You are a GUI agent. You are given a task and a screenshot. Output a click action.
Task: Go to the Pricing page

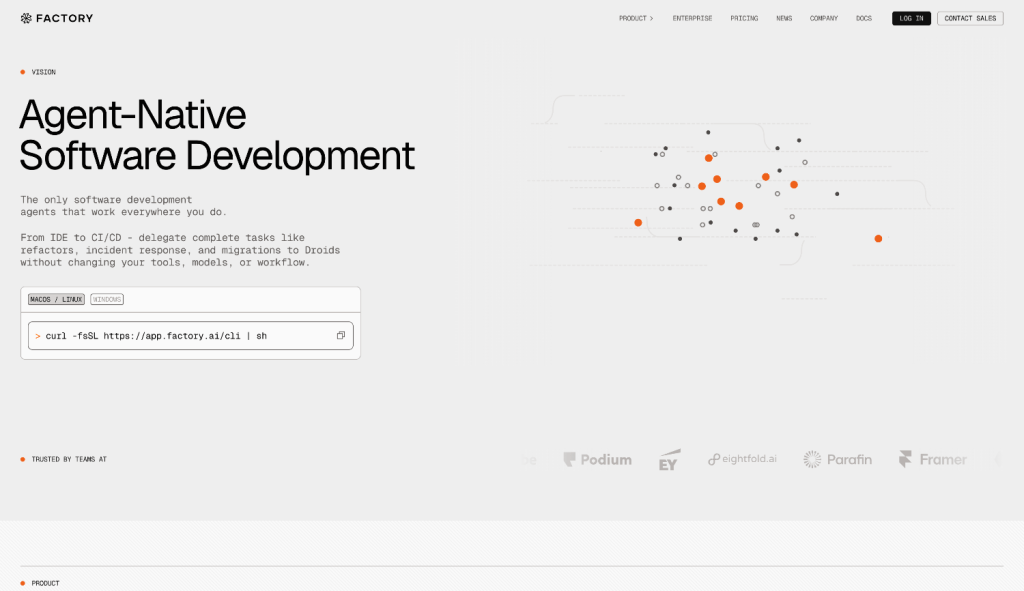click(744, 18)
